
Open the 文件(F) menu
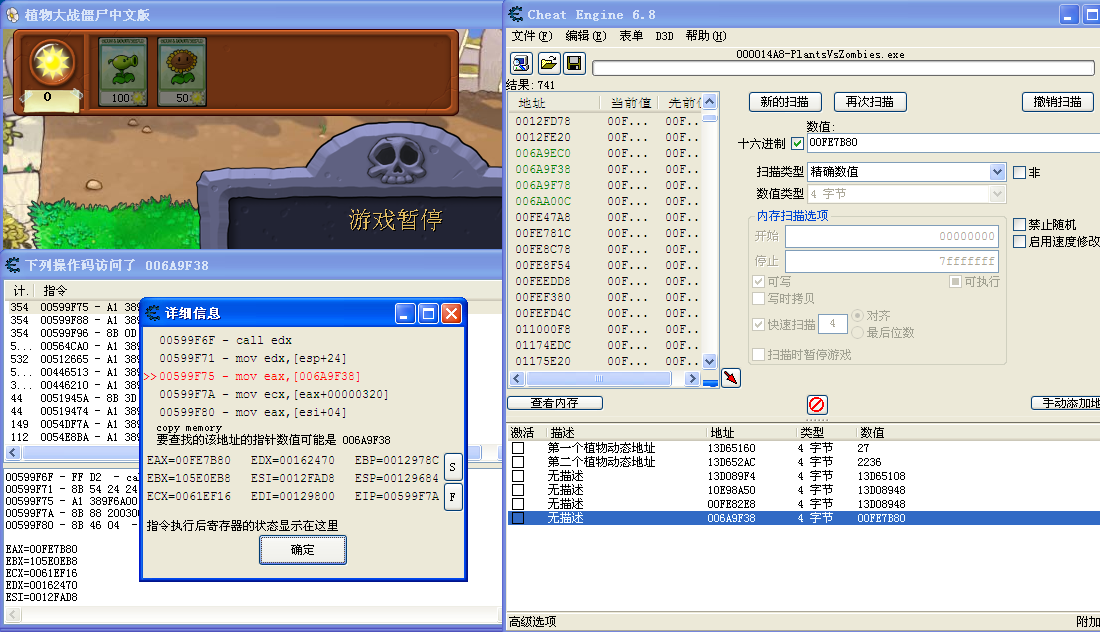click(531, 36)
